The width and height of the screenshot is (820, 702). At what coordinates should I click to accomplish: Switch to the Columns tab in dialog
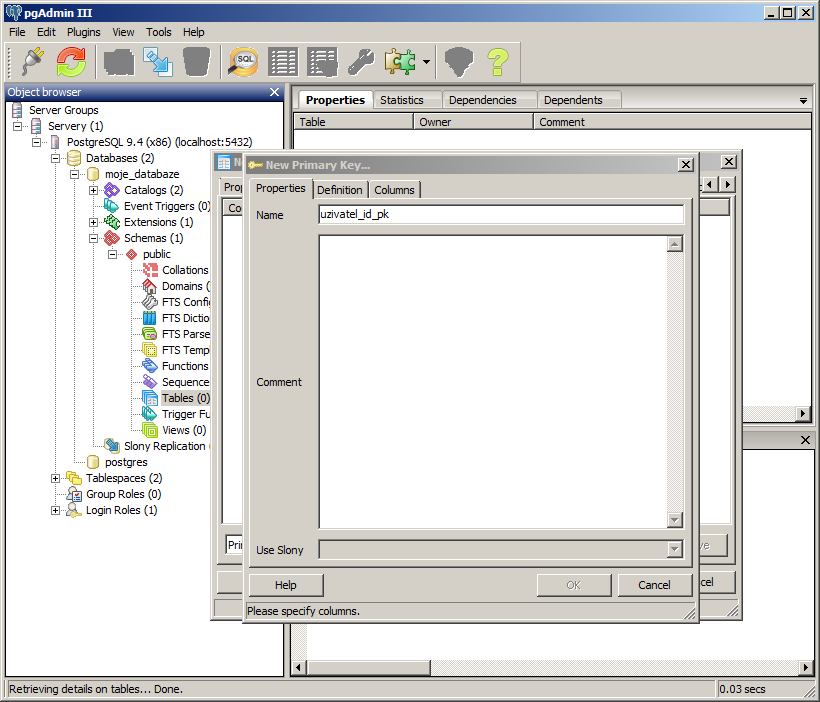tap(394, 190)
